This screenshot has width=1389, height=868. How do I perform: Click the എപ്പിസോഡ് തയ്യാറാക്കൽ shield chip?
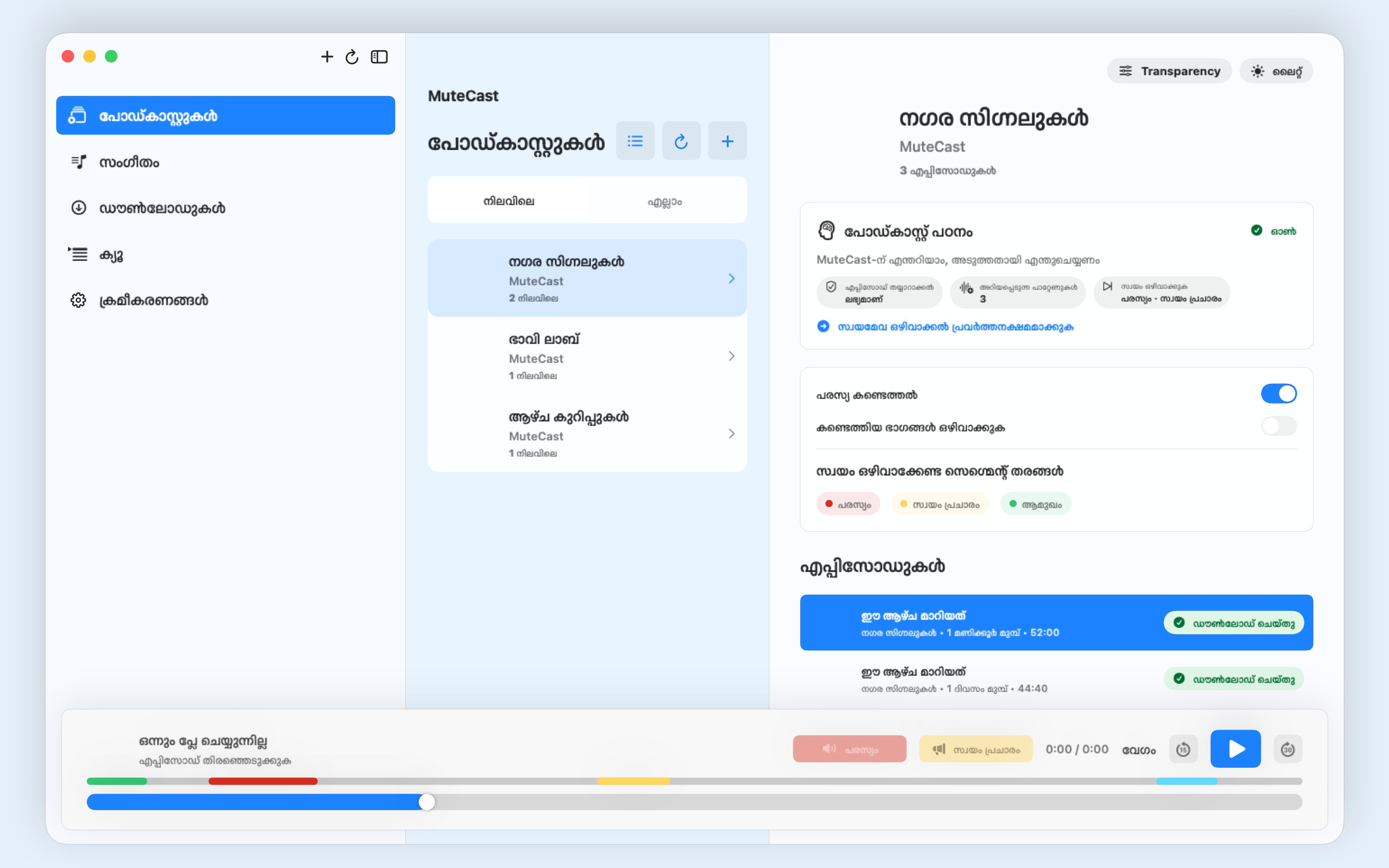(879, 293)
